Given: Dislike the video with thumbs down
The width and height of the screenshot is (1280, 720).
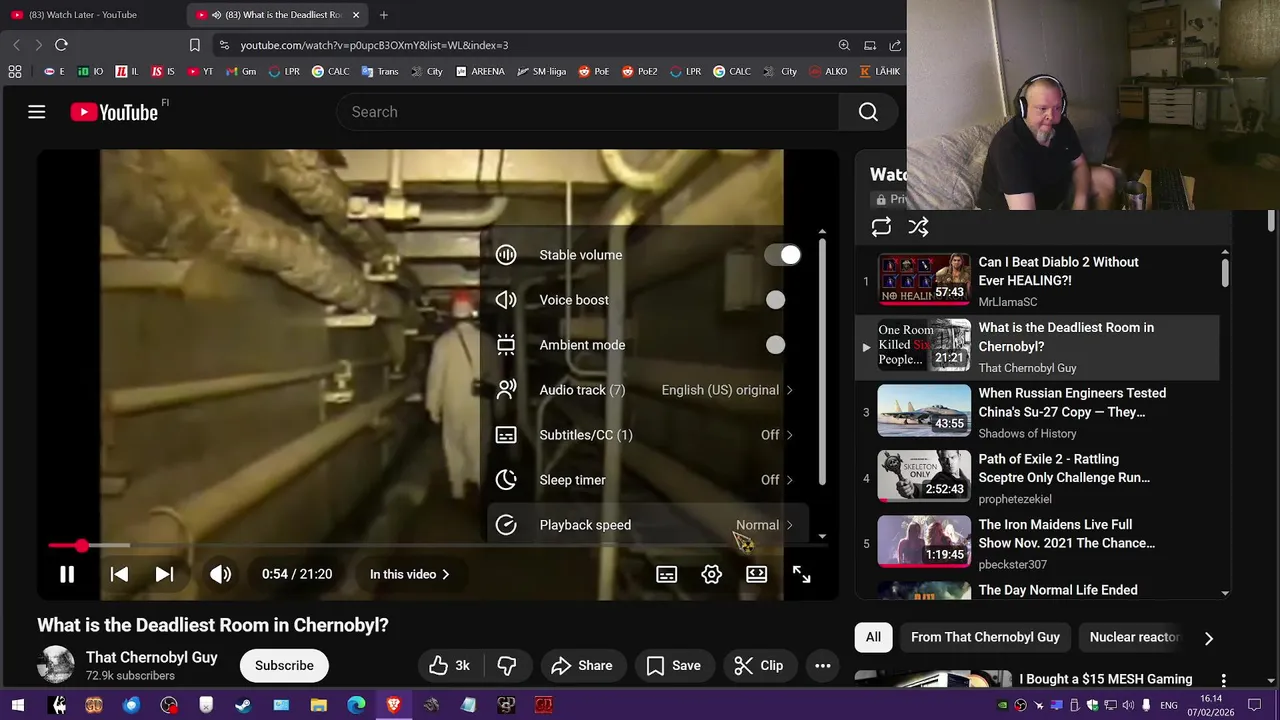Looking at the screenshot, I should click(507, 665).
